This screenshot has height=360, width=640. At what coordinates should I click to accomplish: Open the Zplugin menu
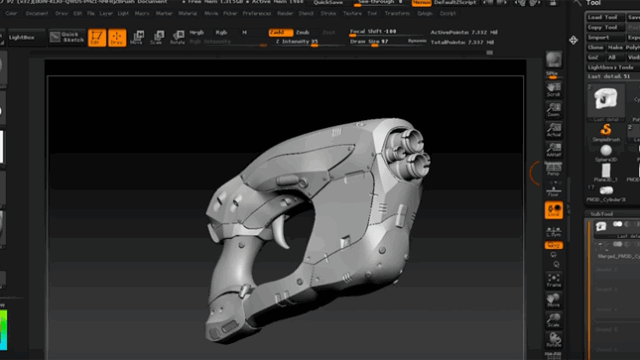[425, 13]
